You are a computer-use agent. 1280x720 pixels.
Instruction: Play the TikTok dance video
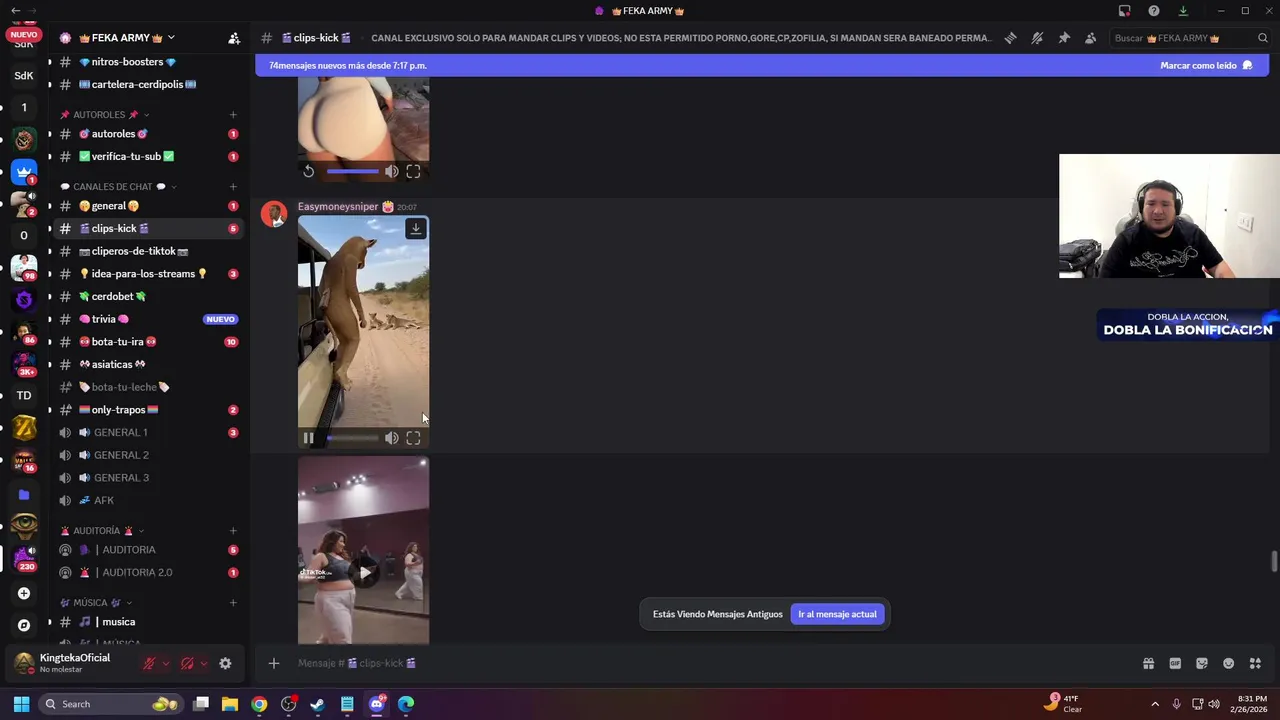click(364, 572)
